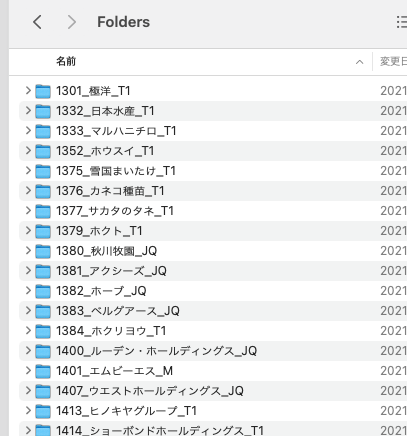Toggle sort direction arrow in name column
Viewport: 407px width, 436px height.
pyautogui.click(x=359, y=62)
